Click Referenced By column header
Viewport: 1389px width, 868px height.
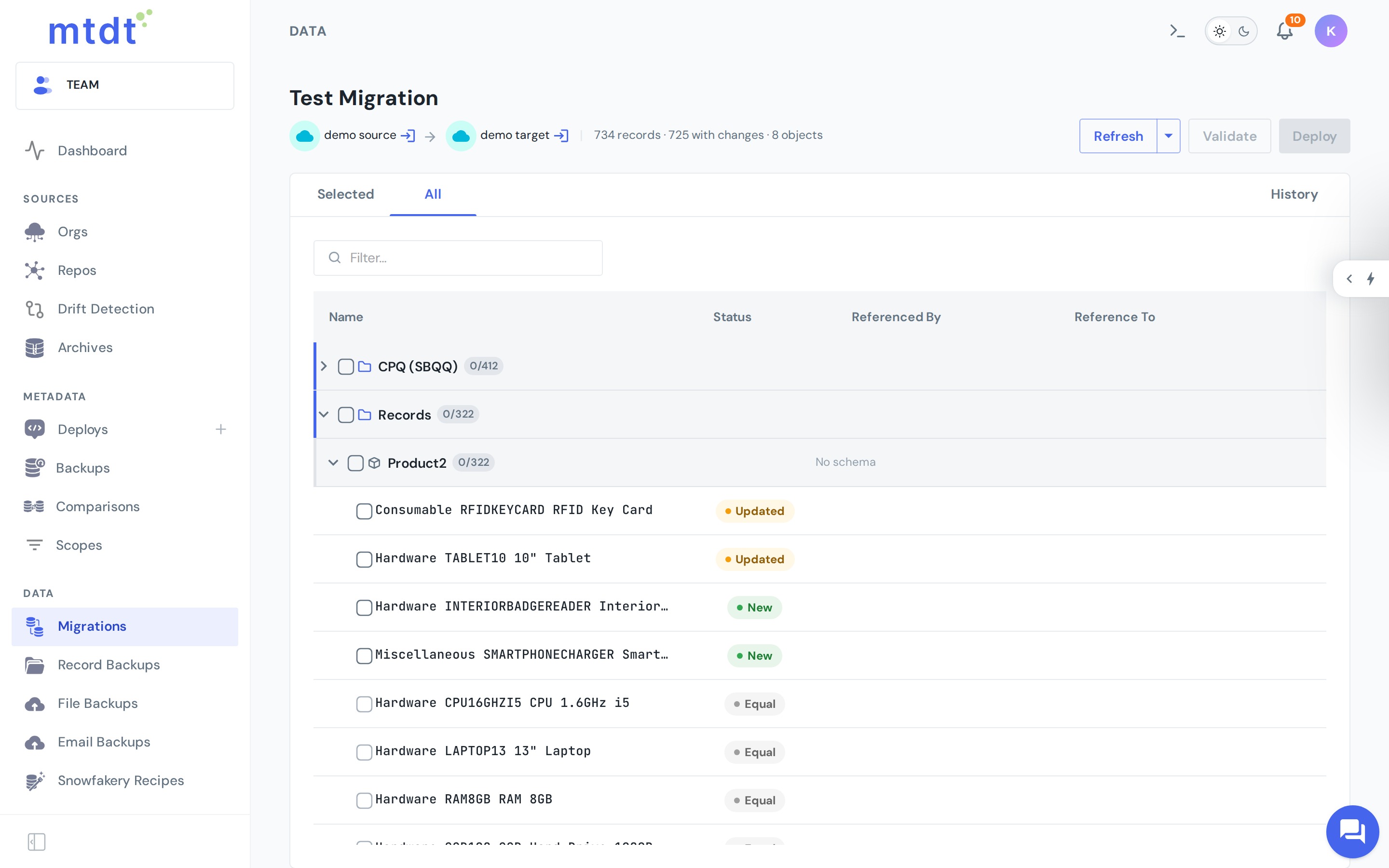[x=896, y=317]
